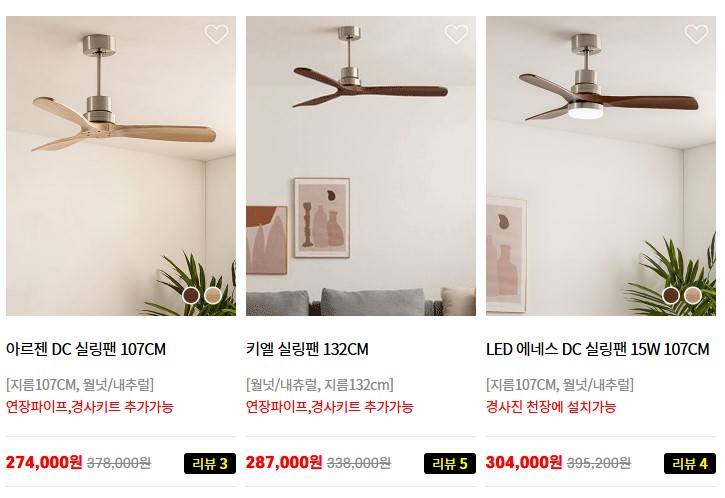The width and height of the screenshot is (725, 498).
Task: Choose dark walnut swatch on LED 에네스 fan
Action: tap(671, 295)
